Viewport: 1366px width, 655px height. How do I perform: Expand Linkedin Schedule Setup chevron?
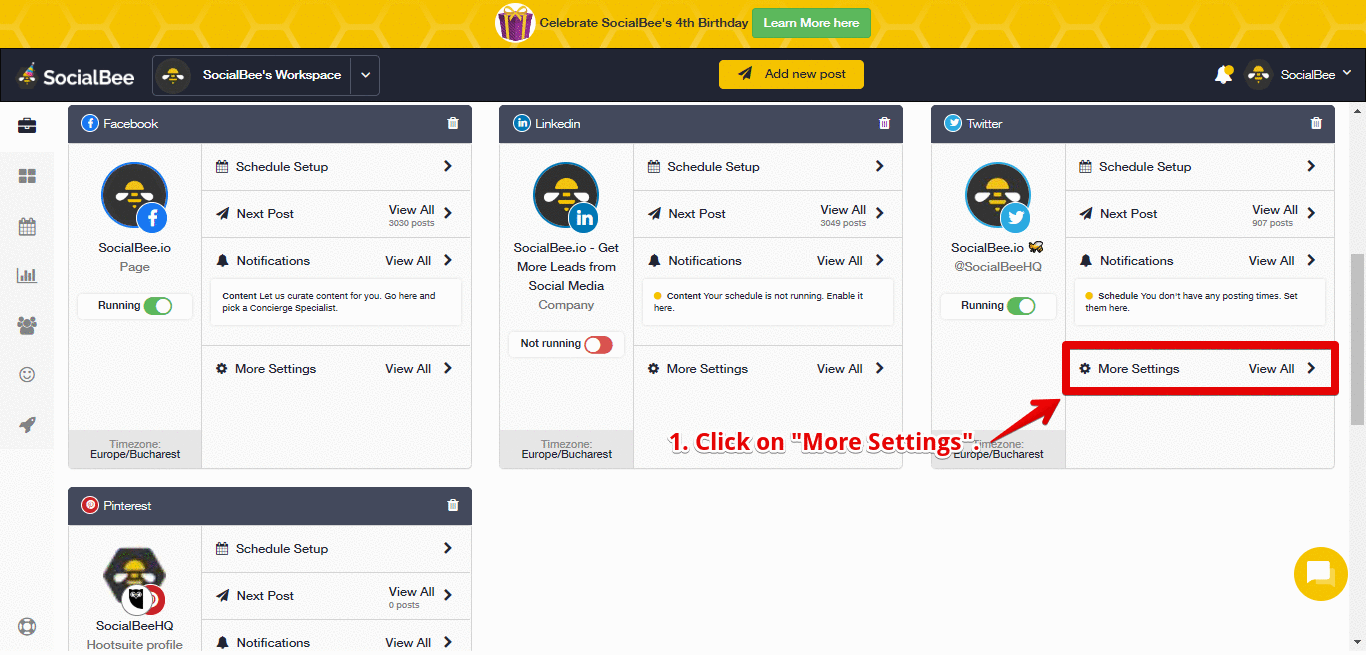click(880, 166)
